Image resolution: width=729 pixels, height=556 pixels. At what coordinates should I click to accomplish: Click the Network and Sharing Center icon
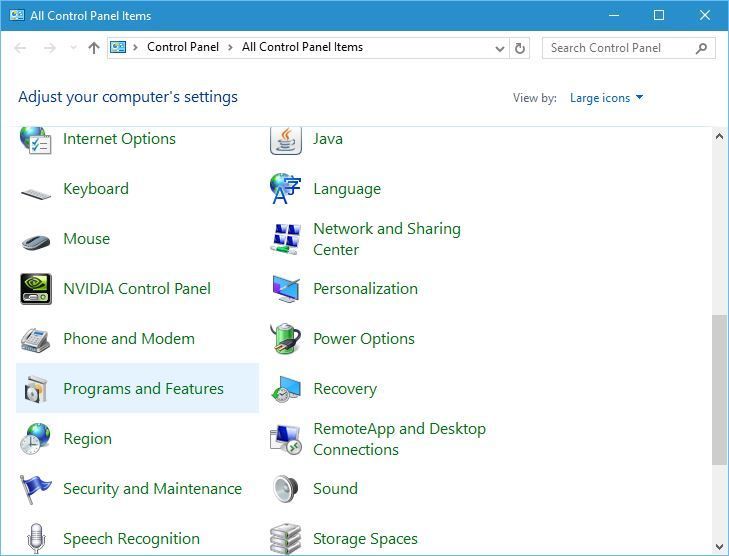pos(285,239)
